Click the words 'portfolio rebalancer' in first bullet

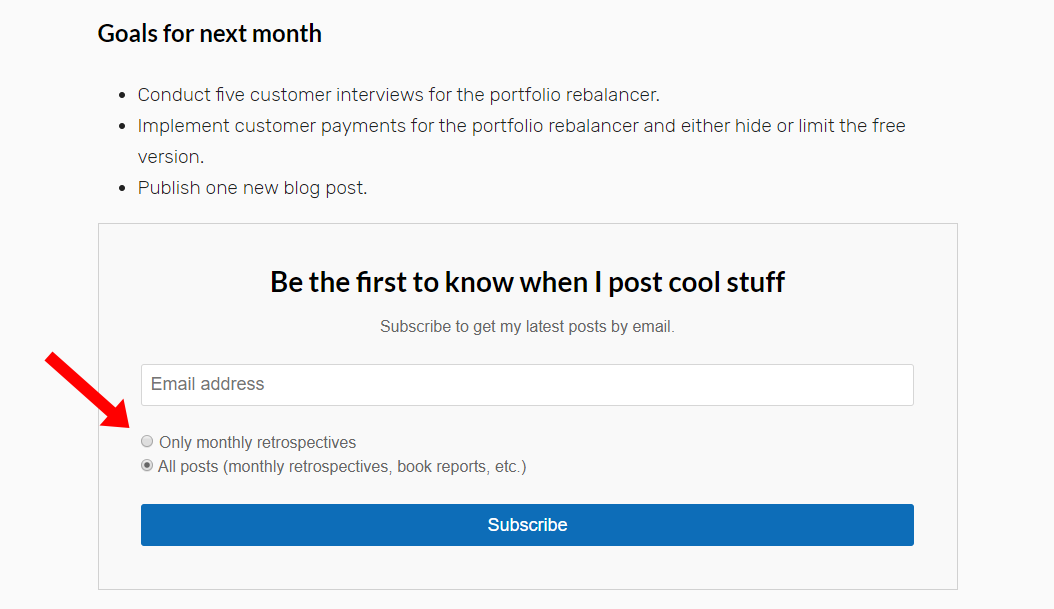click(573, 95)
